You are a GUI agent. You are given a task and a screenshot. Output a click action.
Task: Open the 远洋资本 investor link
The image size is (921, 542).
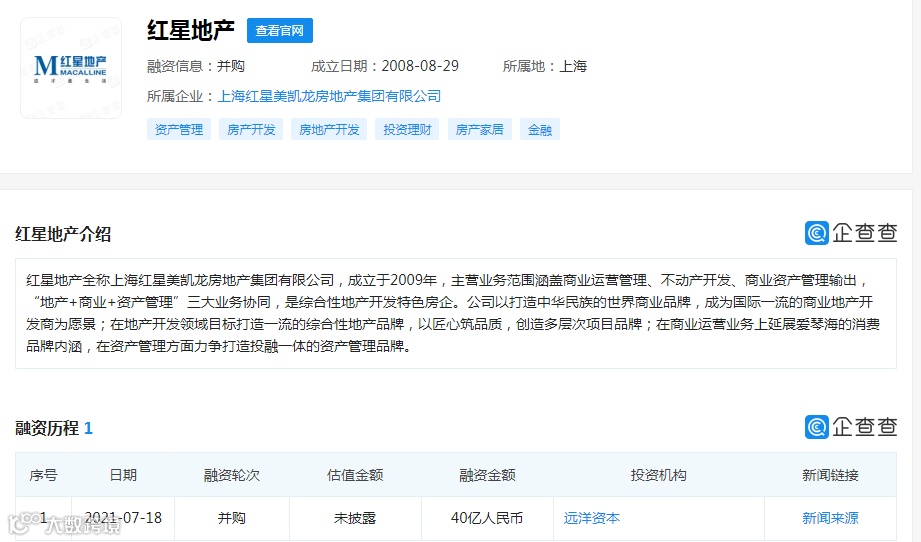click(x=591, y=518)
